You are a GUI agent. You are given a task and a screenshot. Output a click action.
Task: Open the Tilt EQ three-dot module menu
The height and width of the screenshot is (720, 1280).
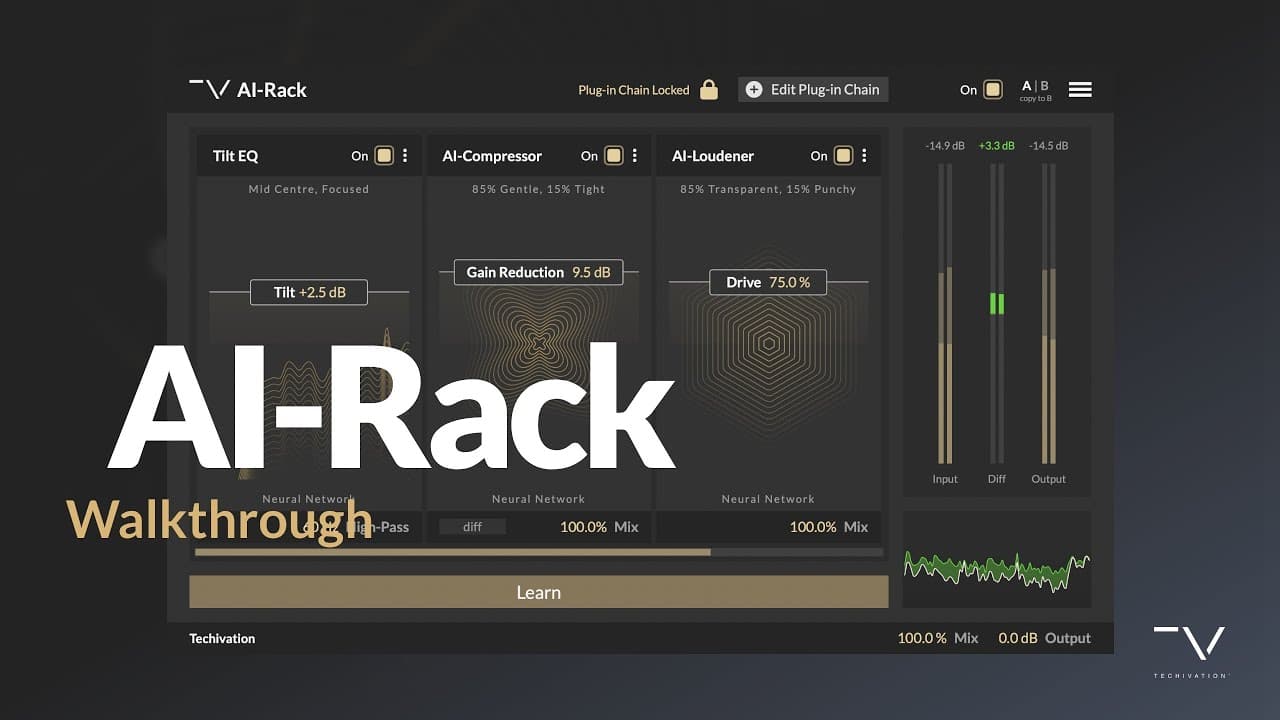click(405, 156)
